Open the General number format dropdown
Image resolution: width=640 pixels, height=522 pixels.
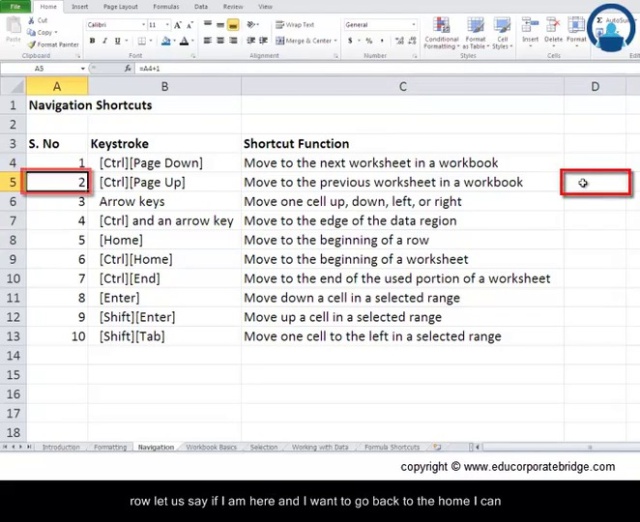point(413,25)
